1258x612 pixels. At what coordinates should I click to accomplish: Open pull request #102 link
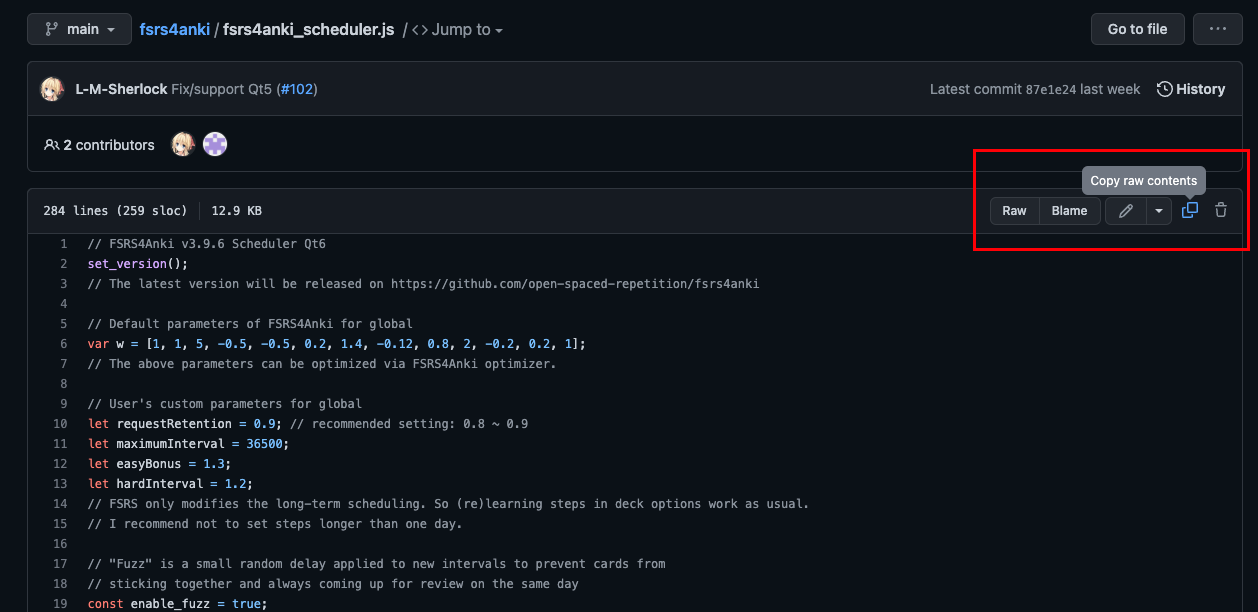297,89
